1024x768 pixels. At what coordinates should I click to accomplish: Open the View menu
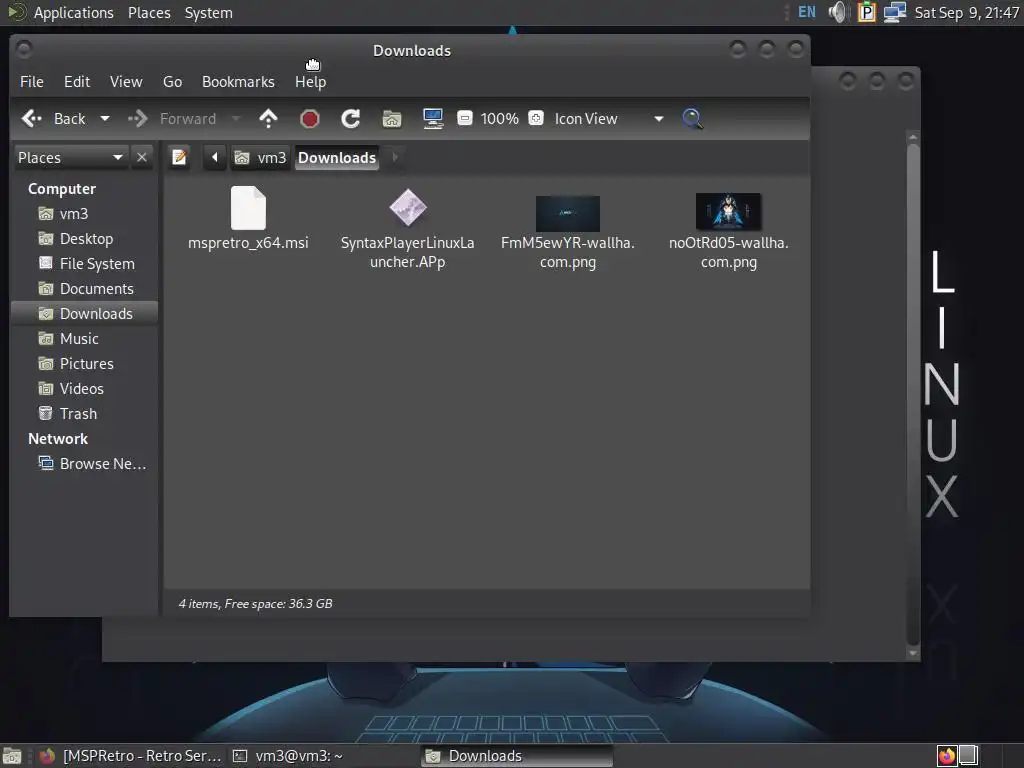(126, 82)
